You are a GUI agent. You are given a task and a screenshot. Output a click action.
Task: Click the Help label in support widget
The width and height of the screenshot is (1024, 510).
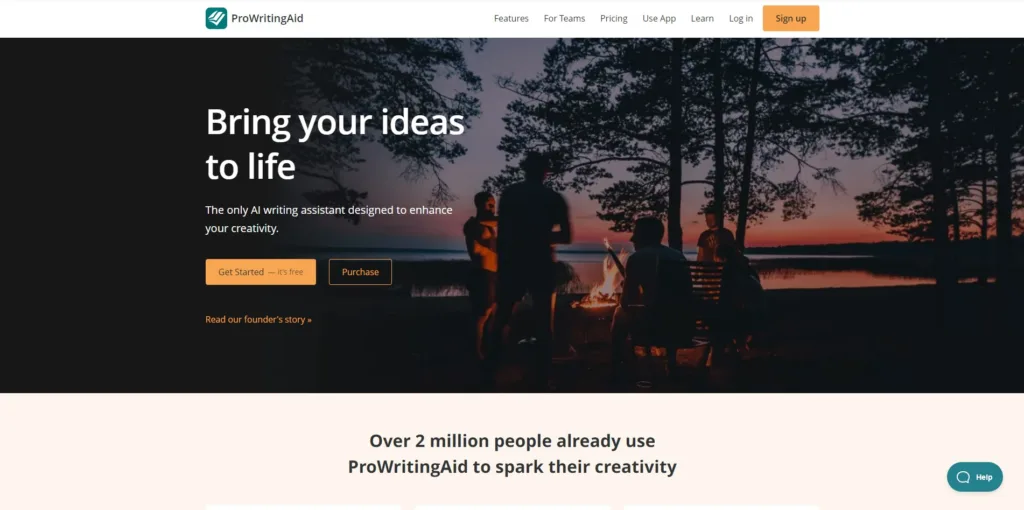(984, 477)
